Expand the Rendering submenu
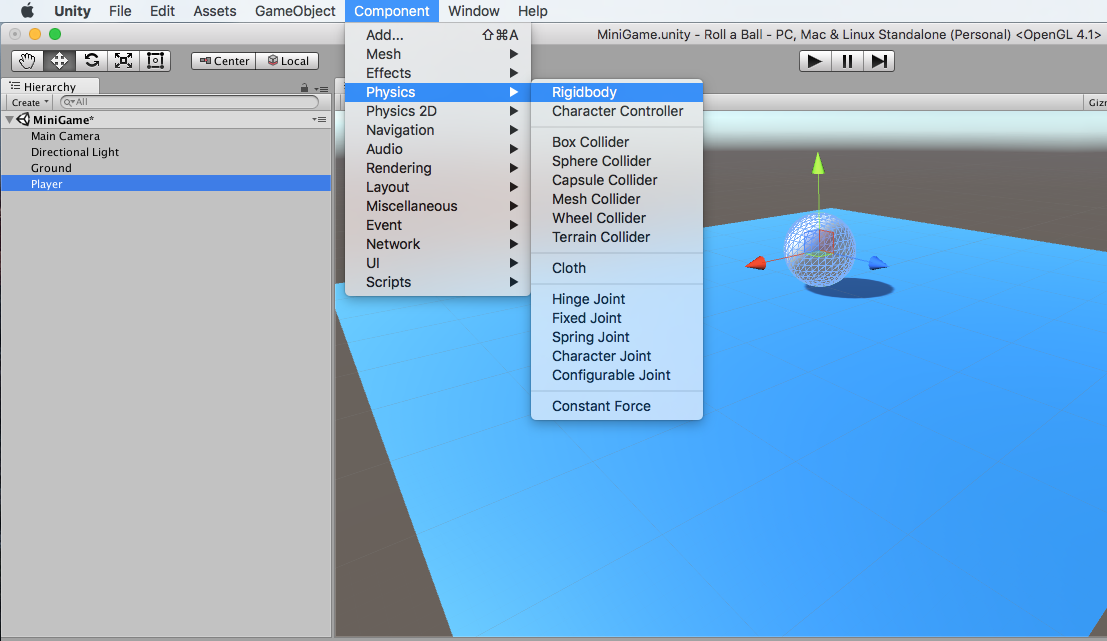This screenshot has width=1107, height=641. click(x=438, y=168)
